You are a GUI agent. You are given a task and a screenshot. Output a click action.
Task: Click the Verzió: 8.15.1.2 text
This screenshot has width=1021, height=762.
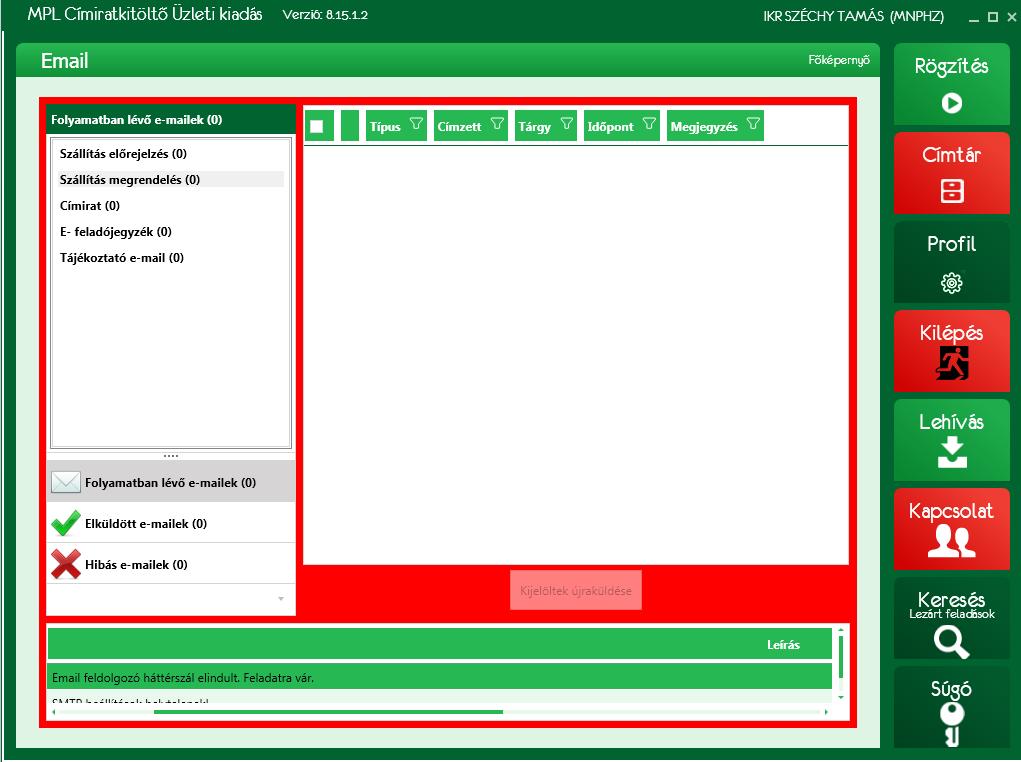click(x=325, y=15)
